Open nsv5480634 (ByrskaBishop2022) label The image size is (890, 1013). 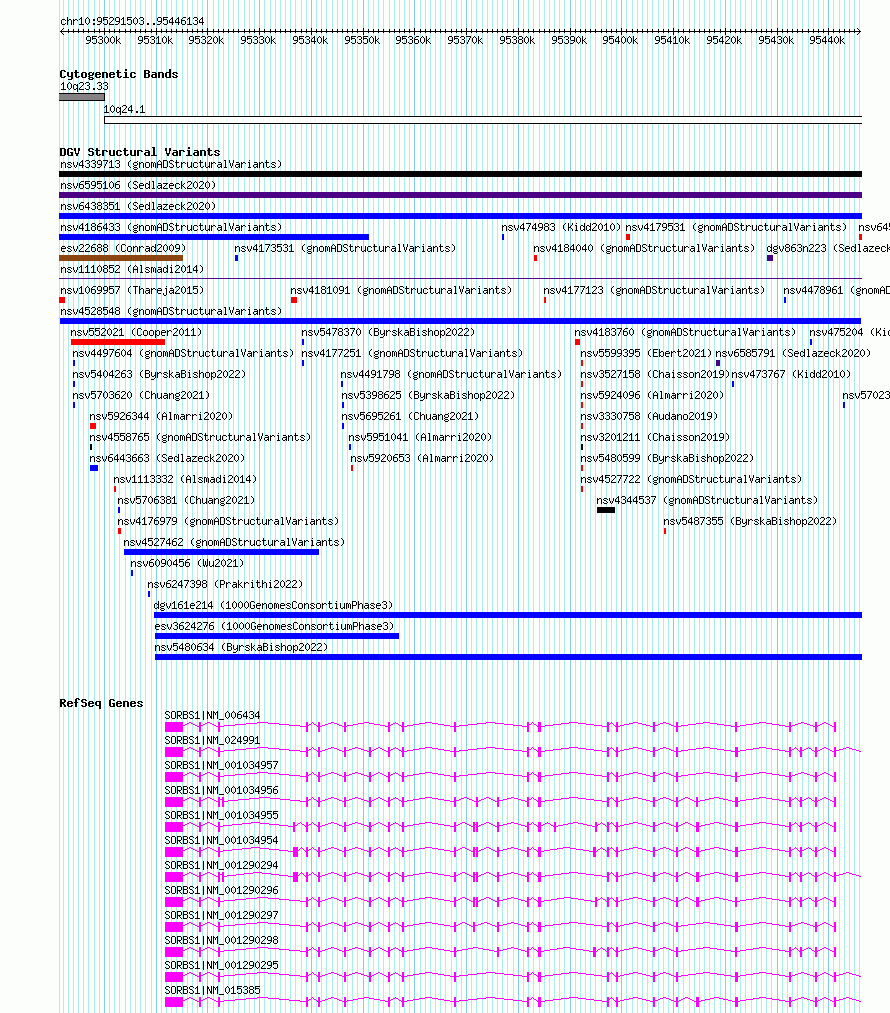point(242,647)
